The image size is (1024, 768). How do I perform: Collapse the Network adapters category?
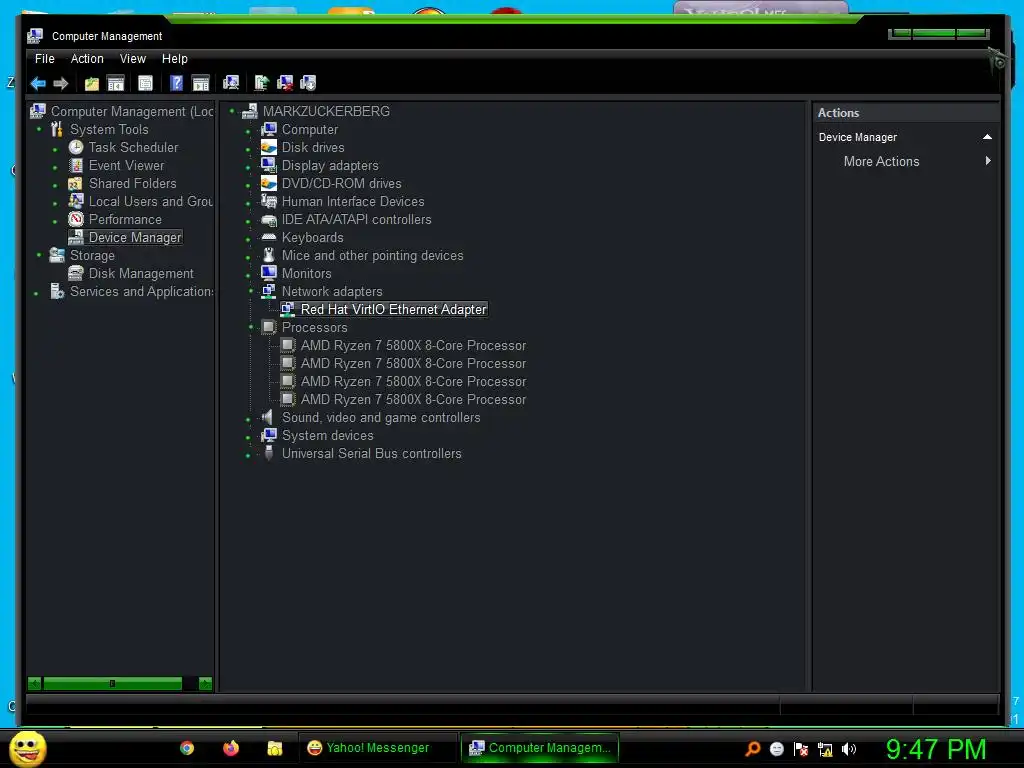click(x=251, y=291)
